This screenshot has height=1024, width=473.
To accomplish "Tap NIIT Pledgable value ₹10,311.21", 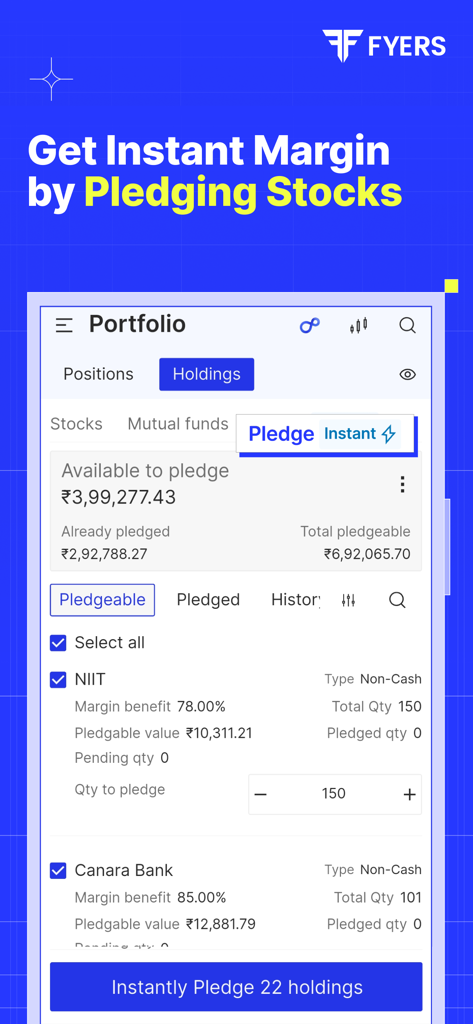I will (x=163, y=733).
